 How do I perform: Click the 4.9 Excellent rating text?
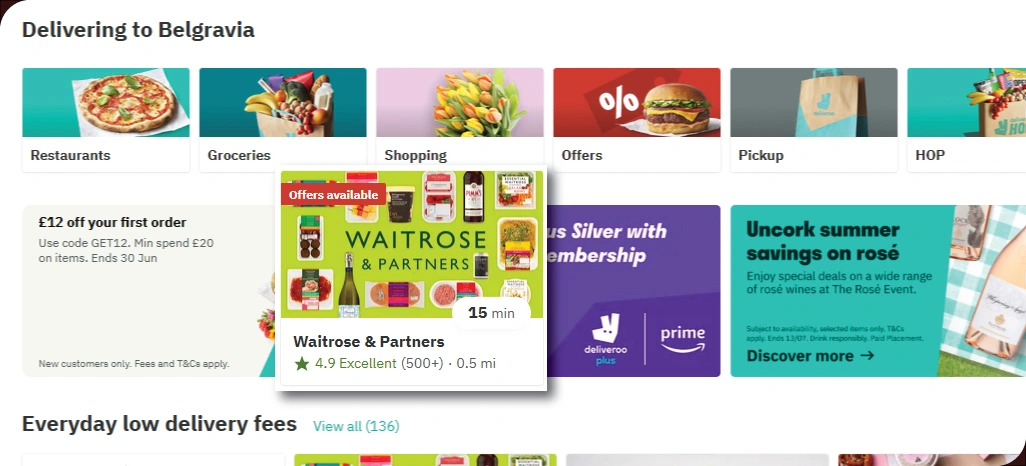pos(355,363)
